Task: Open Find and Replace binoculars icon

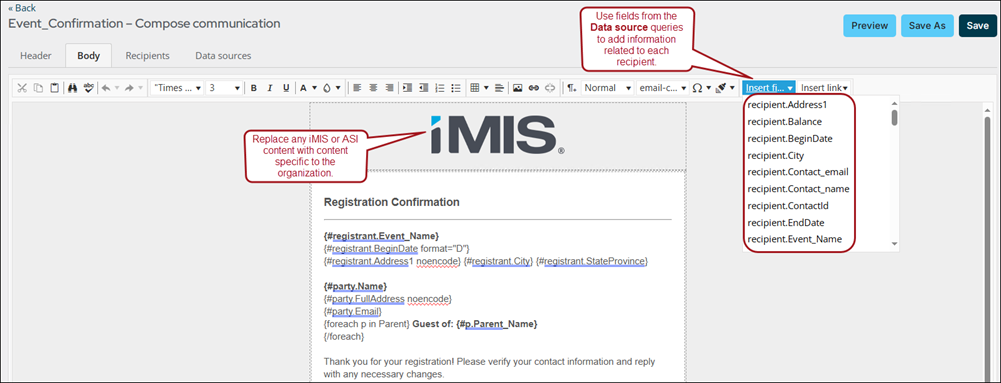Action: (73, 88)
